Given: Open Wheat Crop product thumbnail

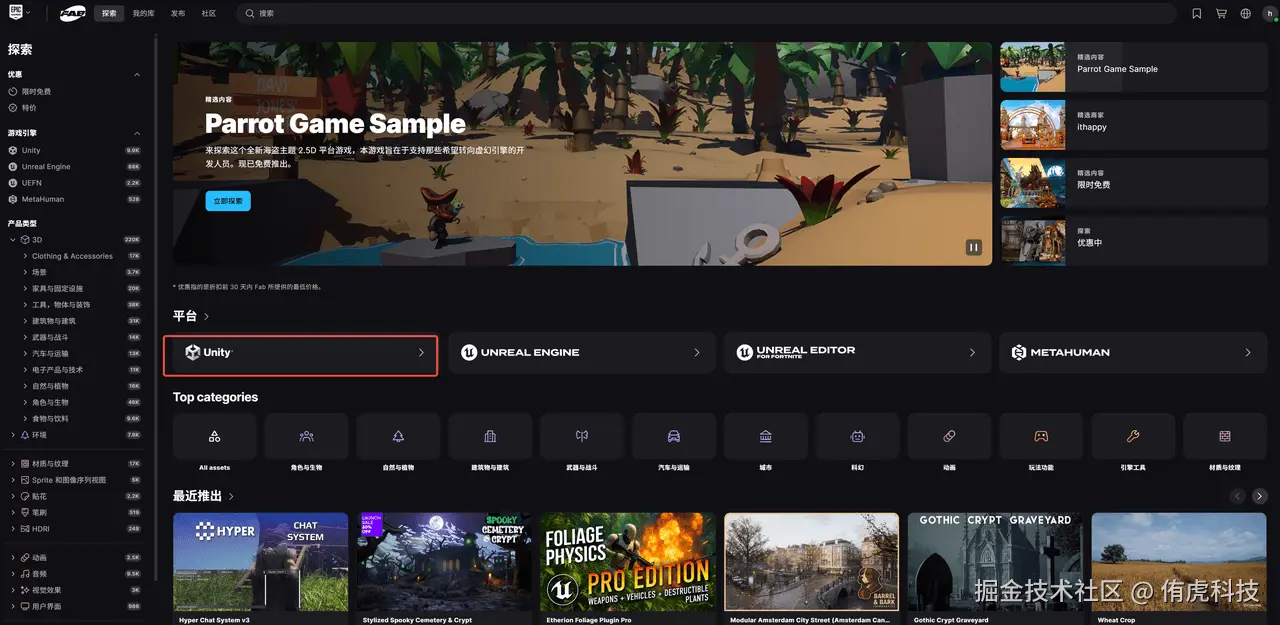Looking at the screenshot, I should pyautogui.click(x=1179, y=562).
